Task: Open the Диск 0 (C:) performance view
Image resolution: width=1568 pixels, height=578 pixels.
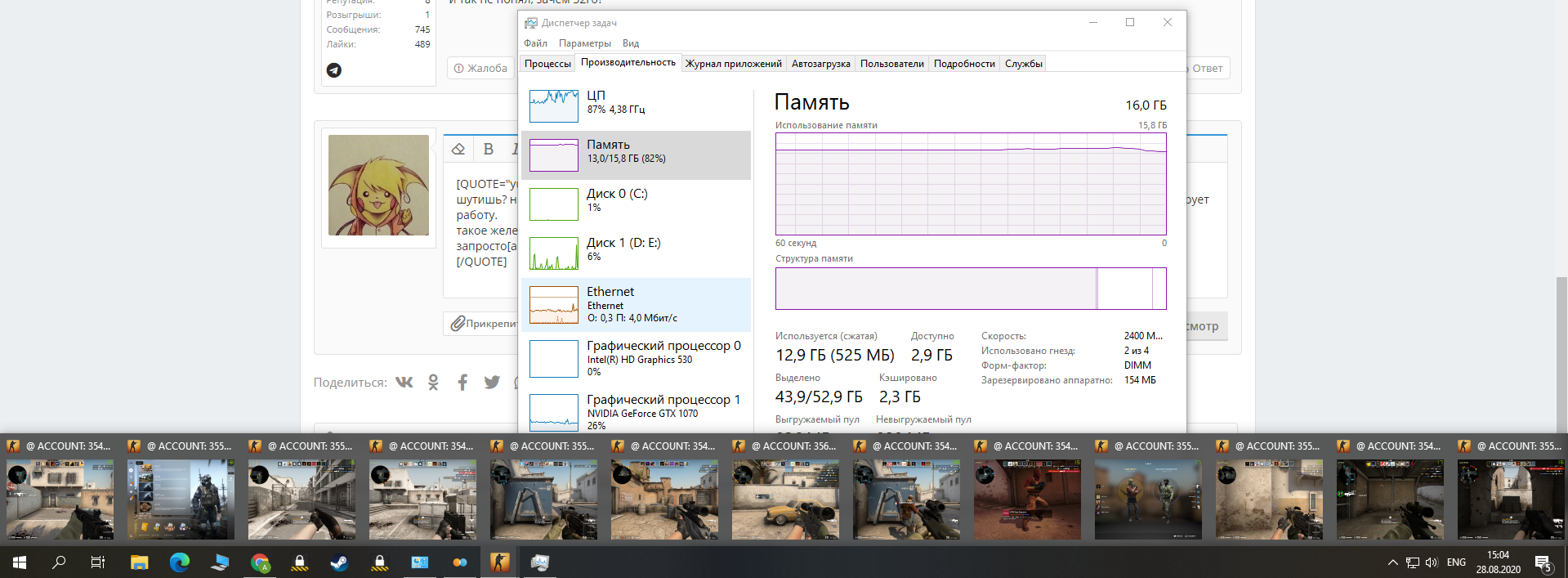Action: (x=636, y=204)
